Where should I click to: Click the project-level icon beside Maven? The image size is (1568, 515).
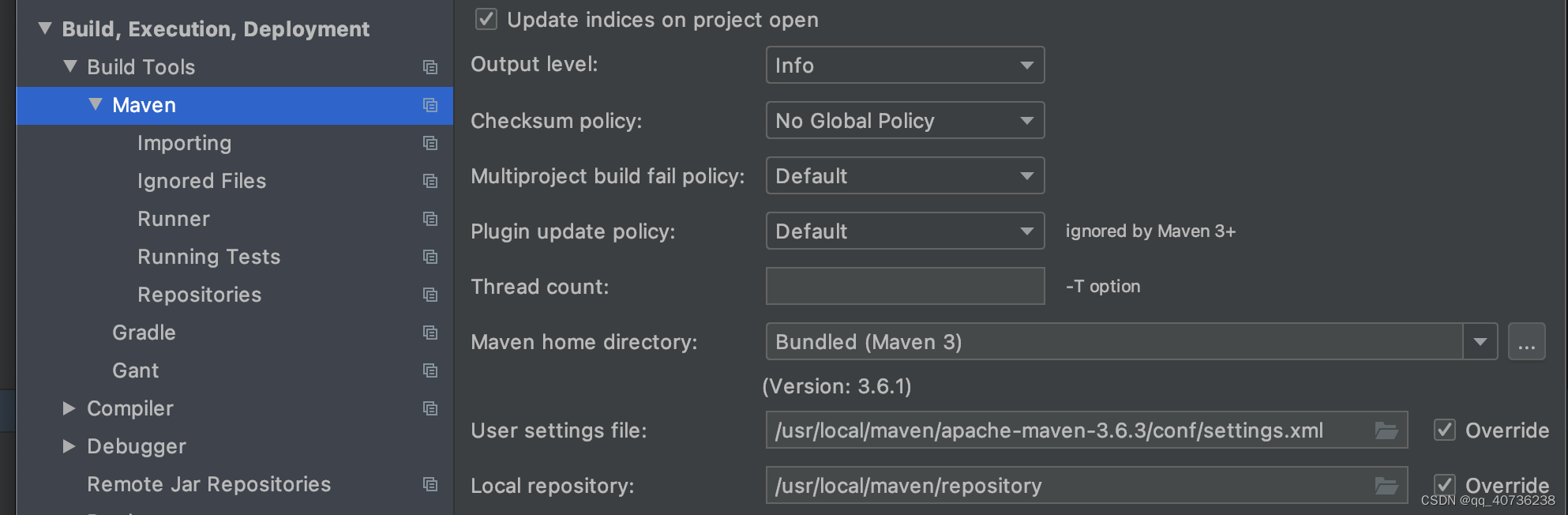pos(430,105)
